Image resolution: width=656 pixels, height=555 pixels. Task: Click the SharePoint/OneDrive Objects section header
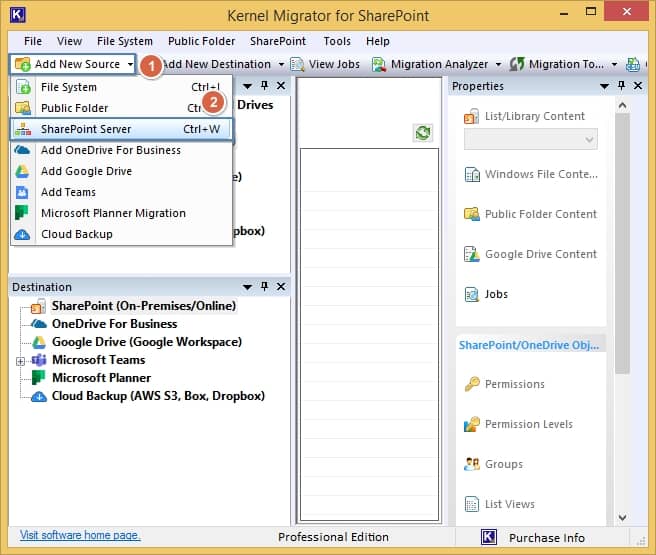pyautogui.click(x=529, y=345)
